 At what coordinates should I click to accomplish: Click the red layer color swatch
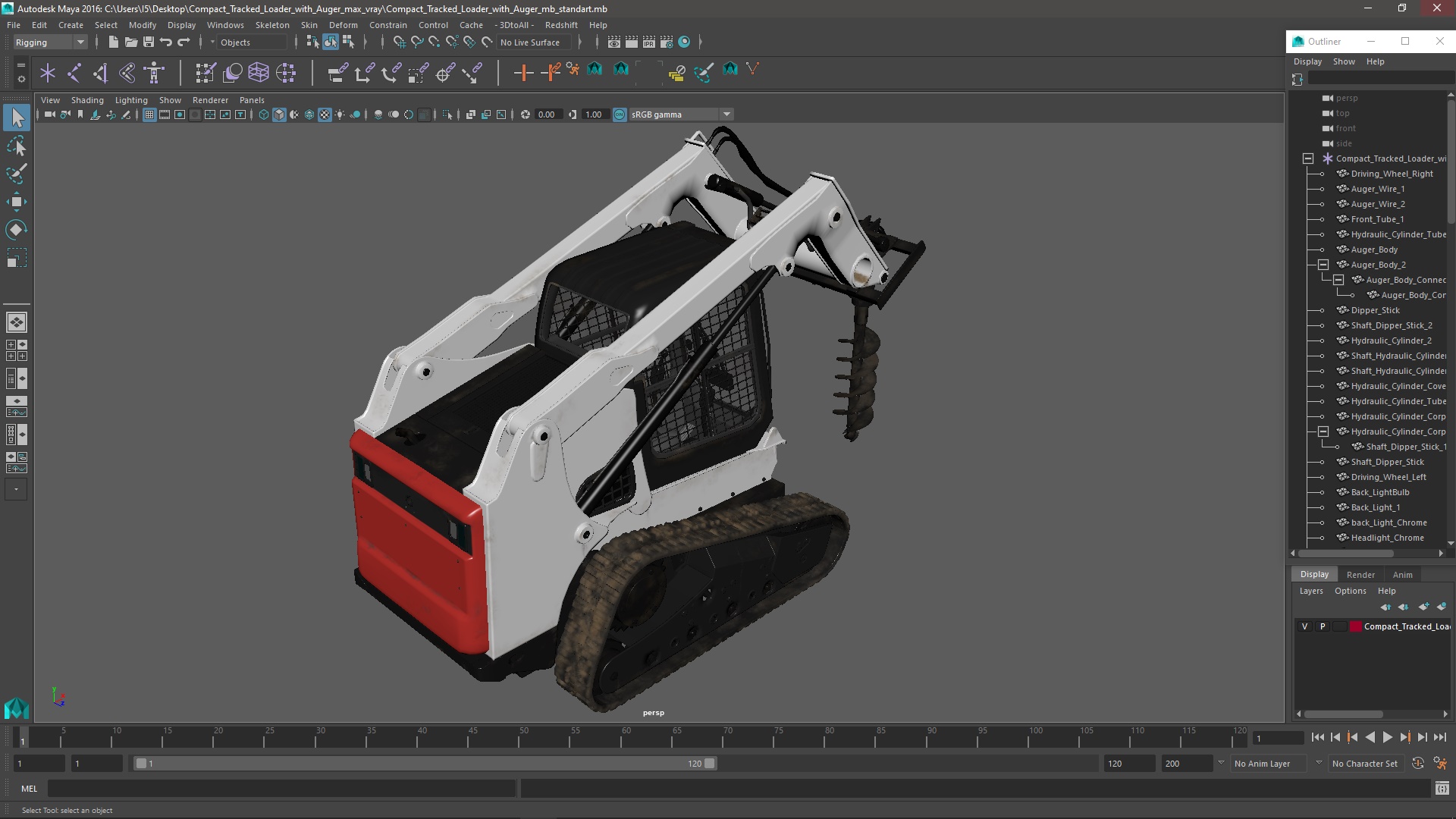pos(1355,626)
